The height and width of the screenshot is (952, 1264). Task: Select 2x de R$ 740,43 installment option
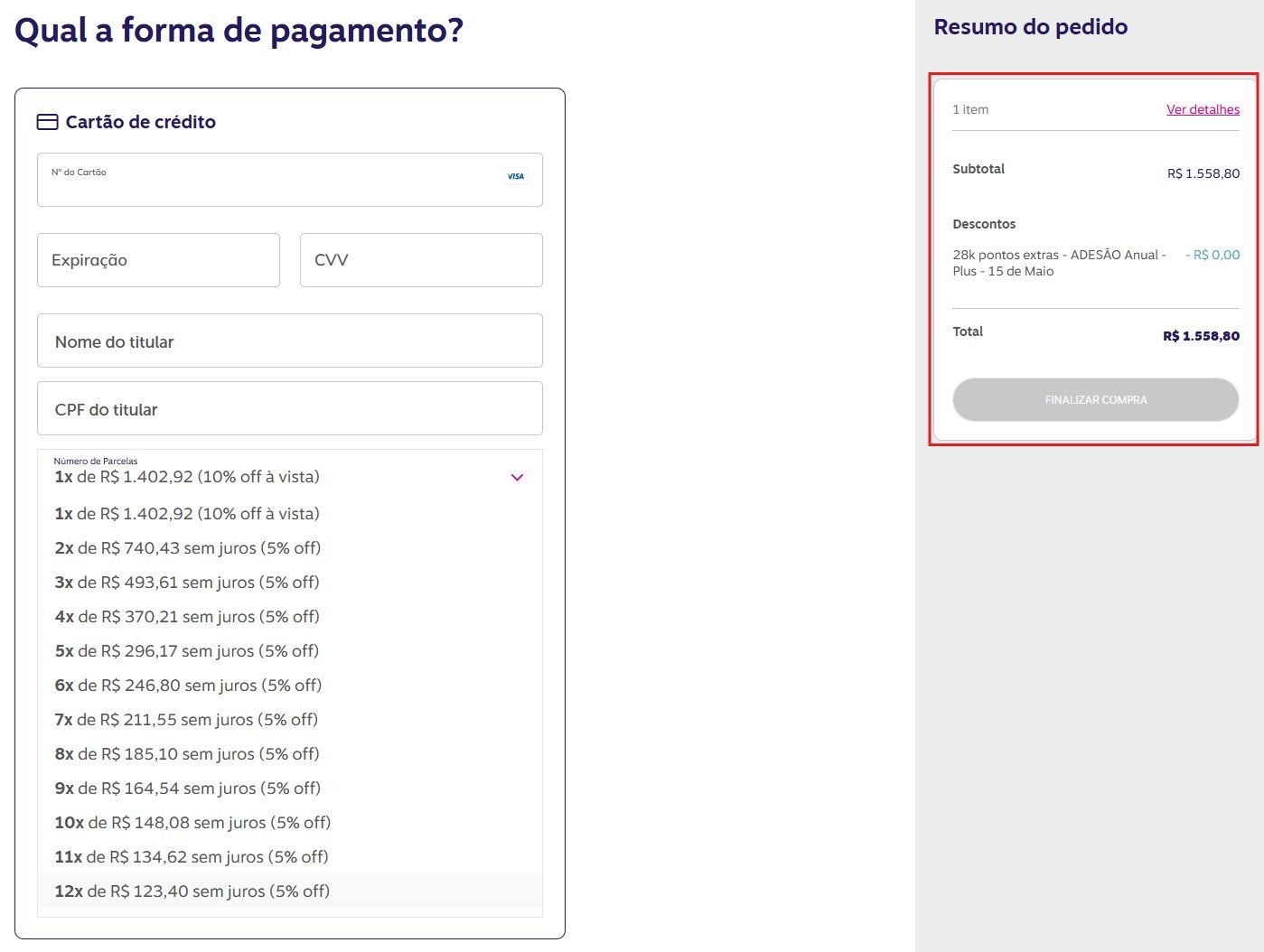(x=188, y=548)
